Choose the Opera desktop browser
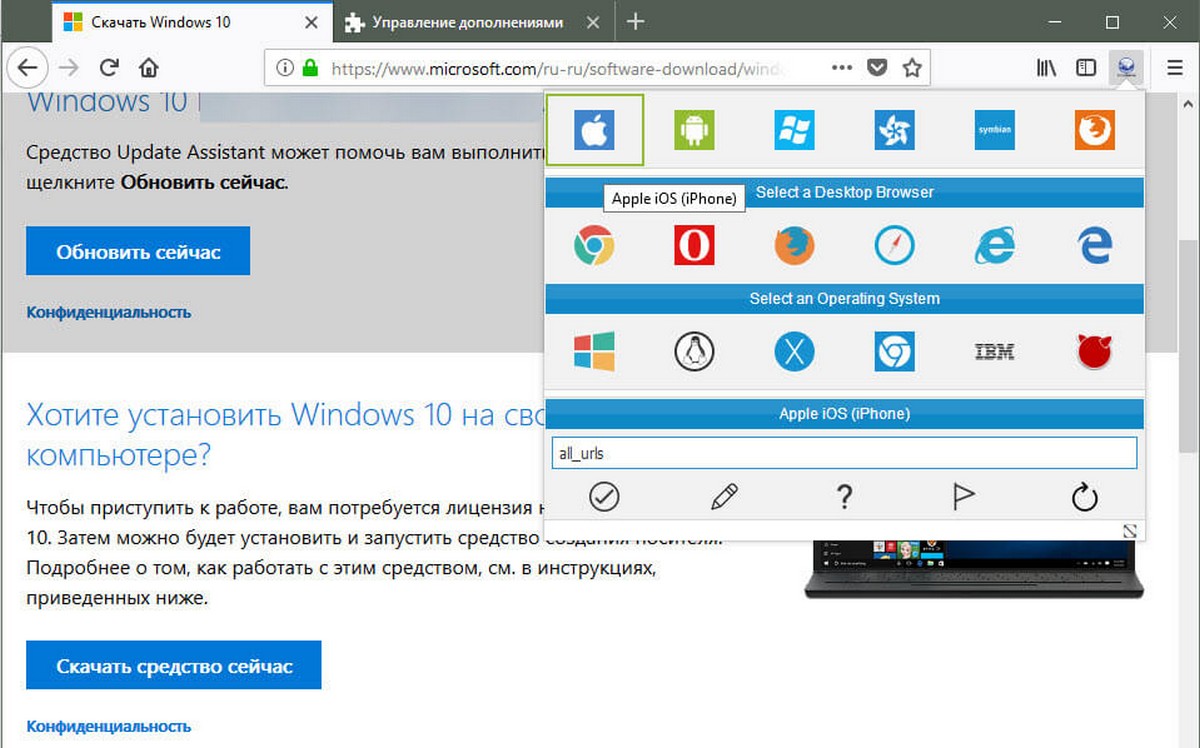 click(694, 245)
